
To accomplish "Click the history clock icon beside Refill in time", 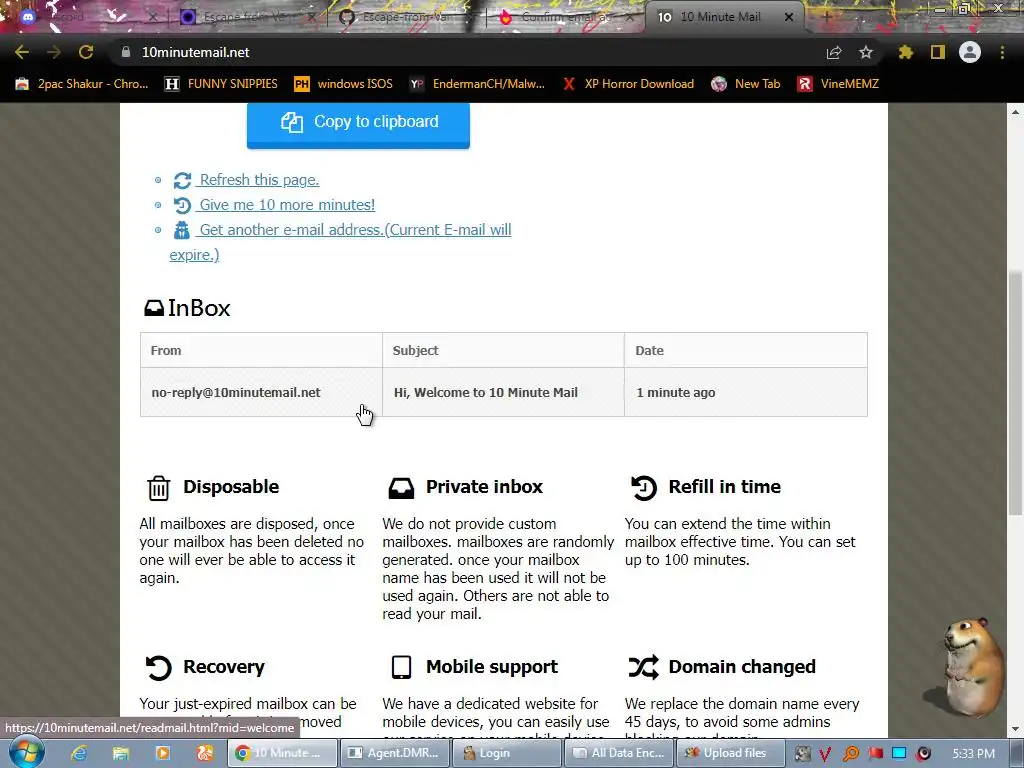I will pos(643,487).
